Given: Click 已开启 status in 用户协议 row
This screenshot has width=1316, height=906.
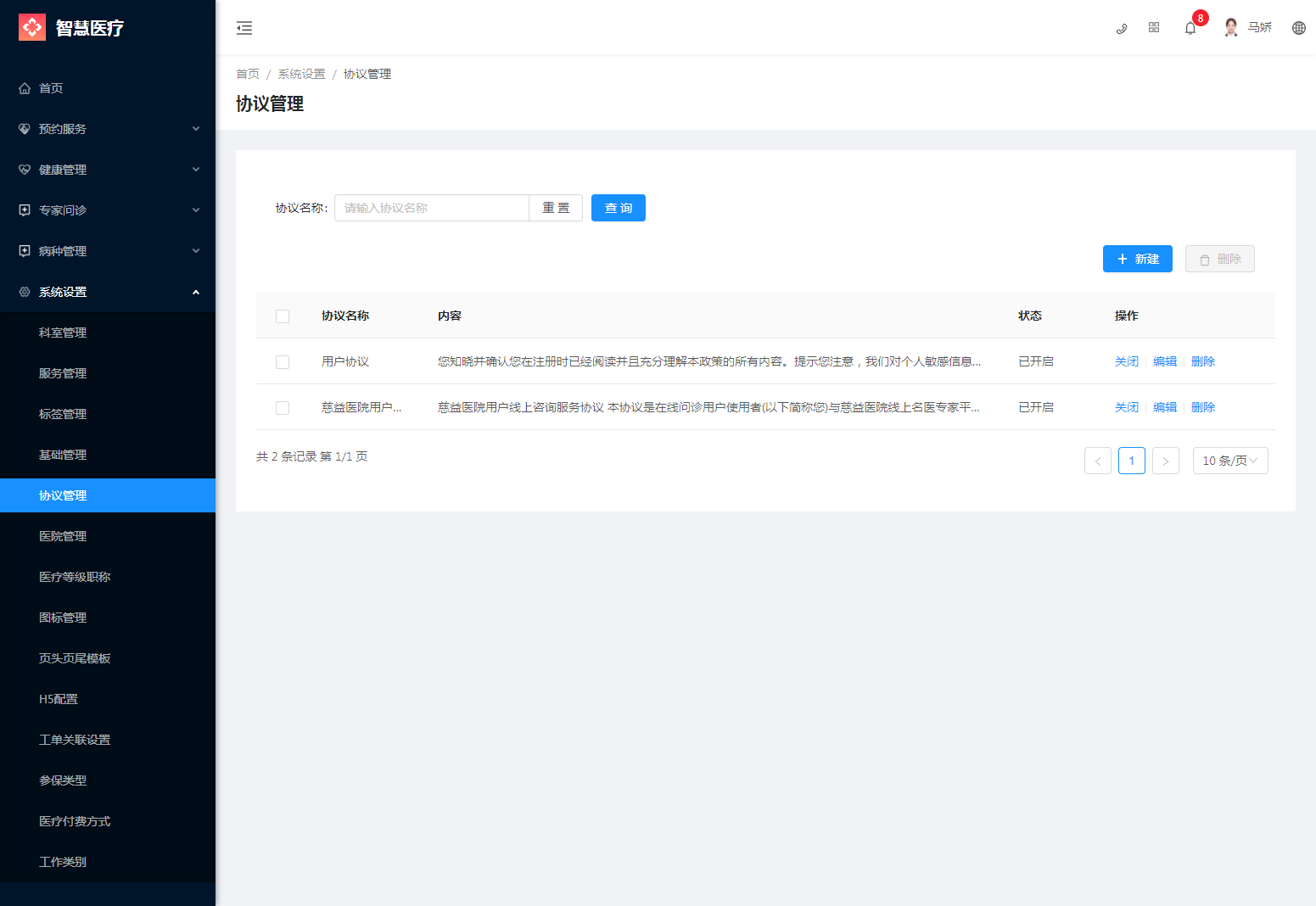Looking at the screenshot, I should [x=1036, y=361].
